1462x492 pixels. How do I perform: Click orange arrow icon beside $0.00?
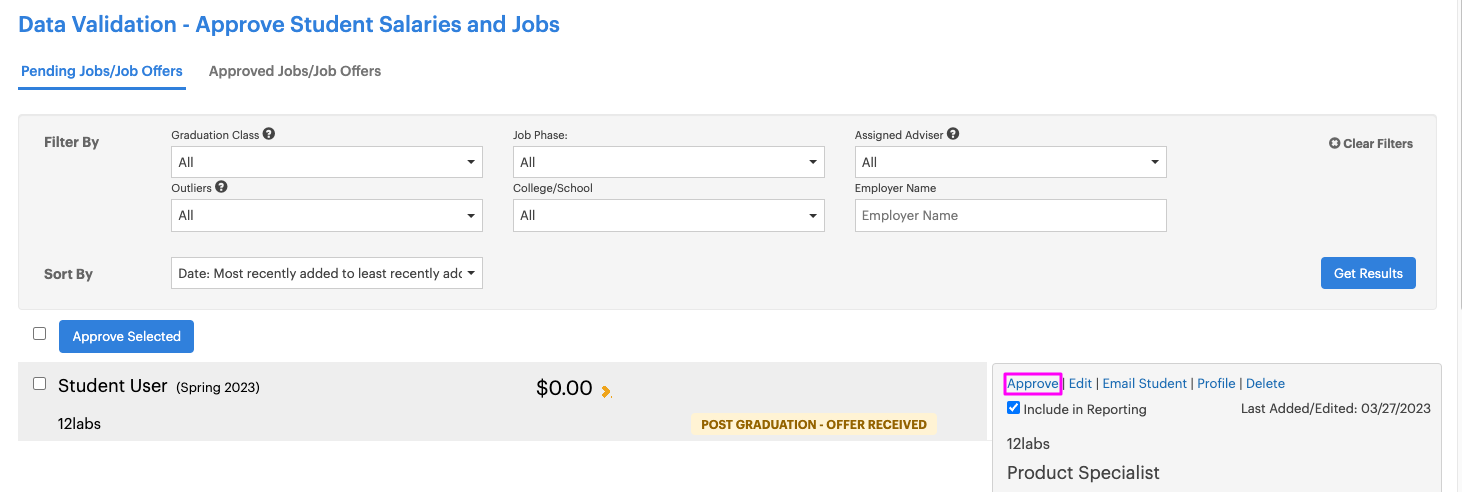pyautogui.click(x=606, y=391)
